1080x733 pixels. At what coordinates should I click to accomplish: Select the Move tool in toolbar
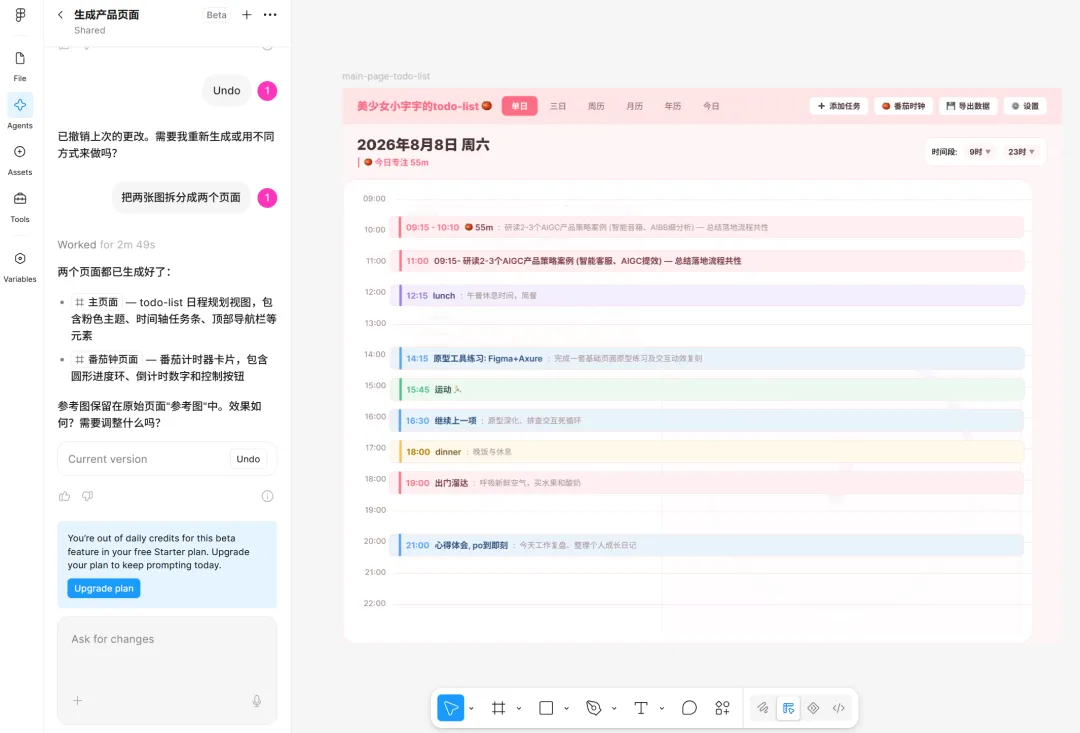pos(450,708)
